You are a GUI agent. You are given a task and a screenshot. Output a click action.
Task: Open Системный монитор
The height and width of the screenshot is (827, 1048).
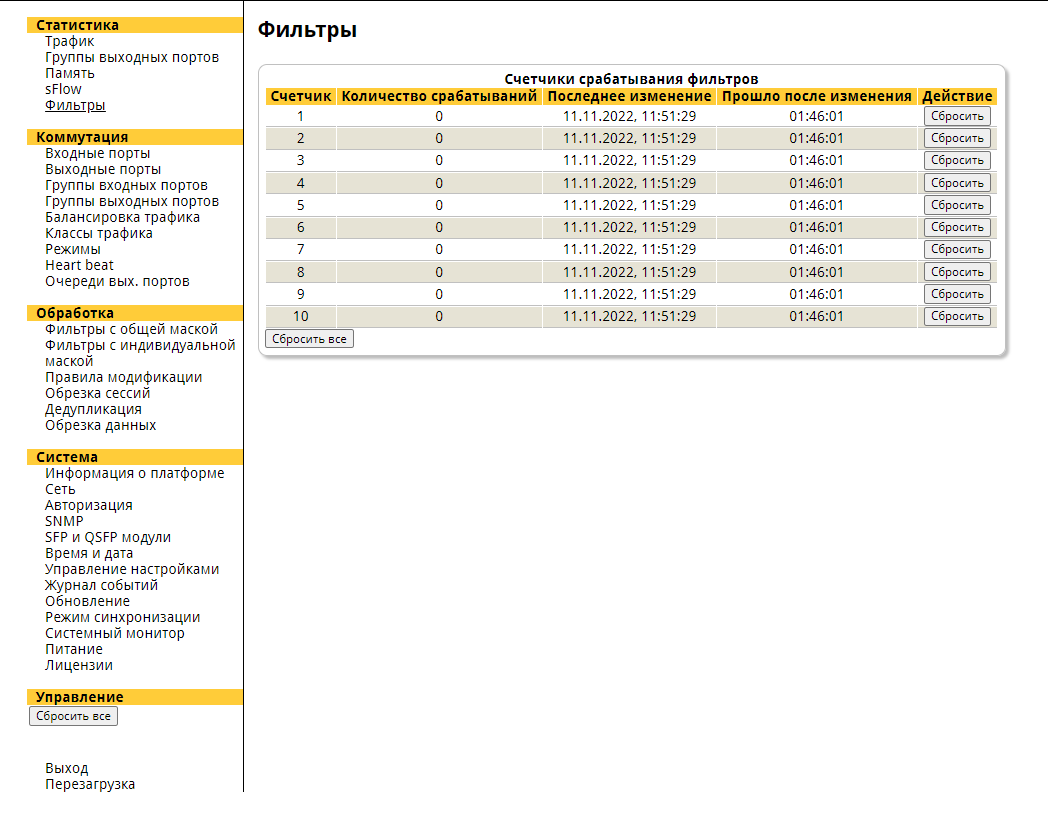point(114,634)
